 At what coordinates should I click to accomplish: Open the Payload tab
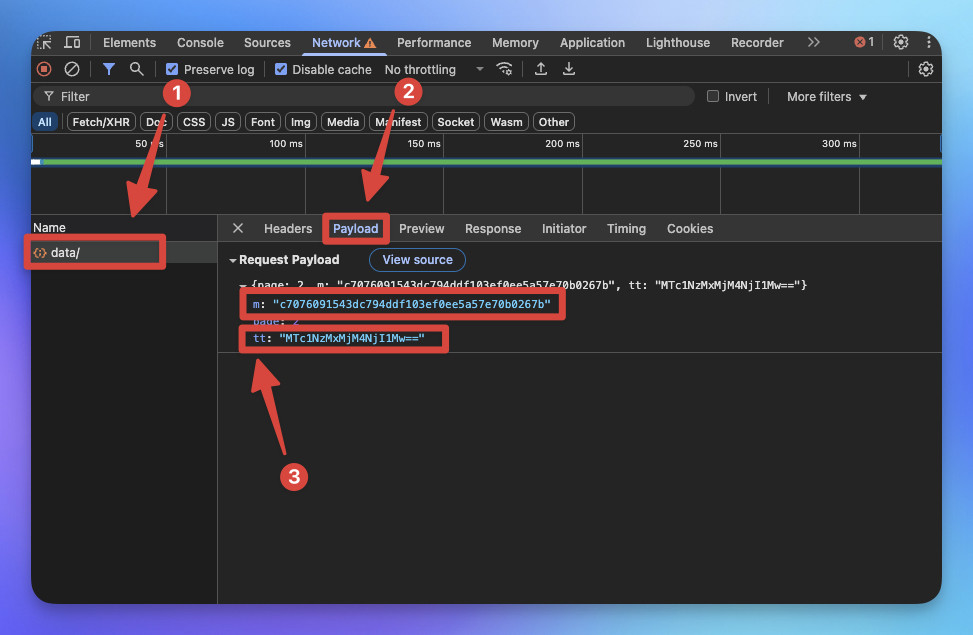(x=356, y=228)
